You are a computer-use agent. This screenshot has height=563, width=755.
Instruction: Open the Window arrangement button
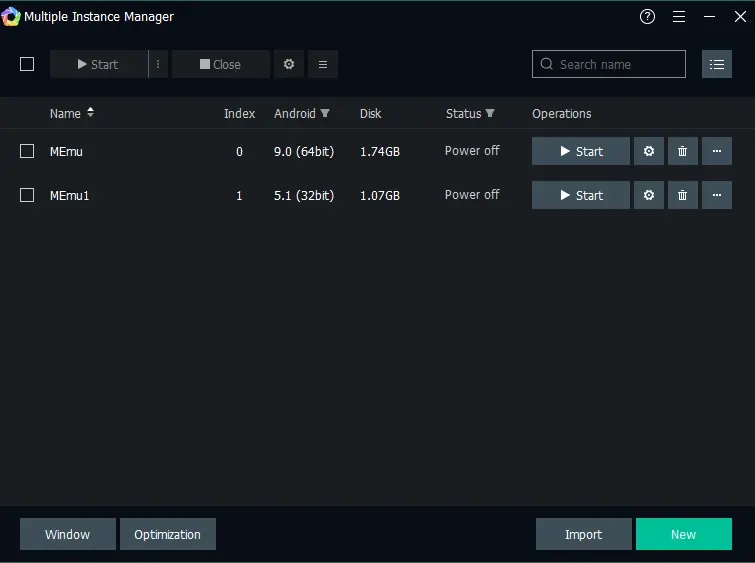[68, 534]
